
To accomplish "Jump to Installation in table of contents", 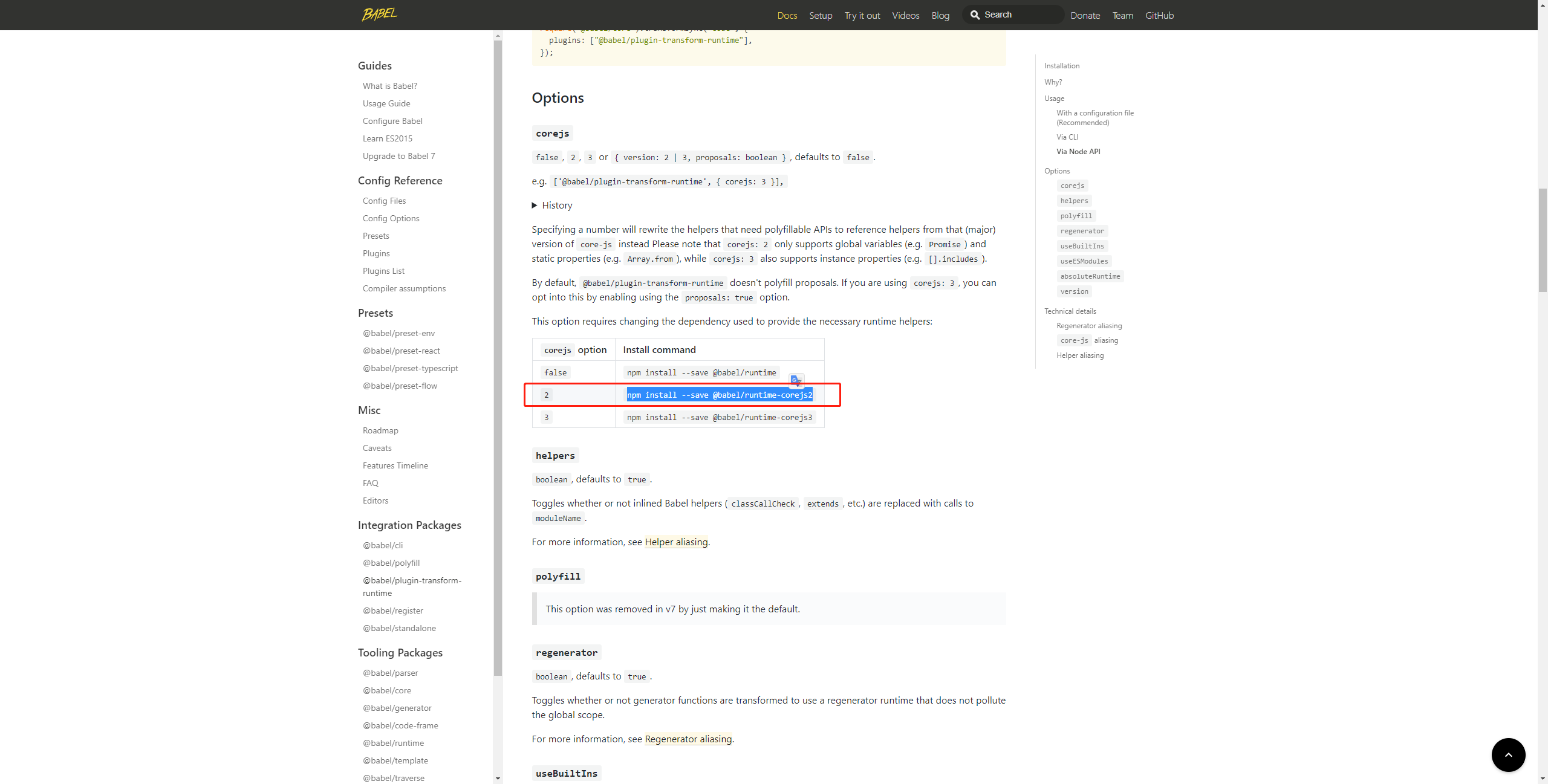I will [x=1062, y=66].
